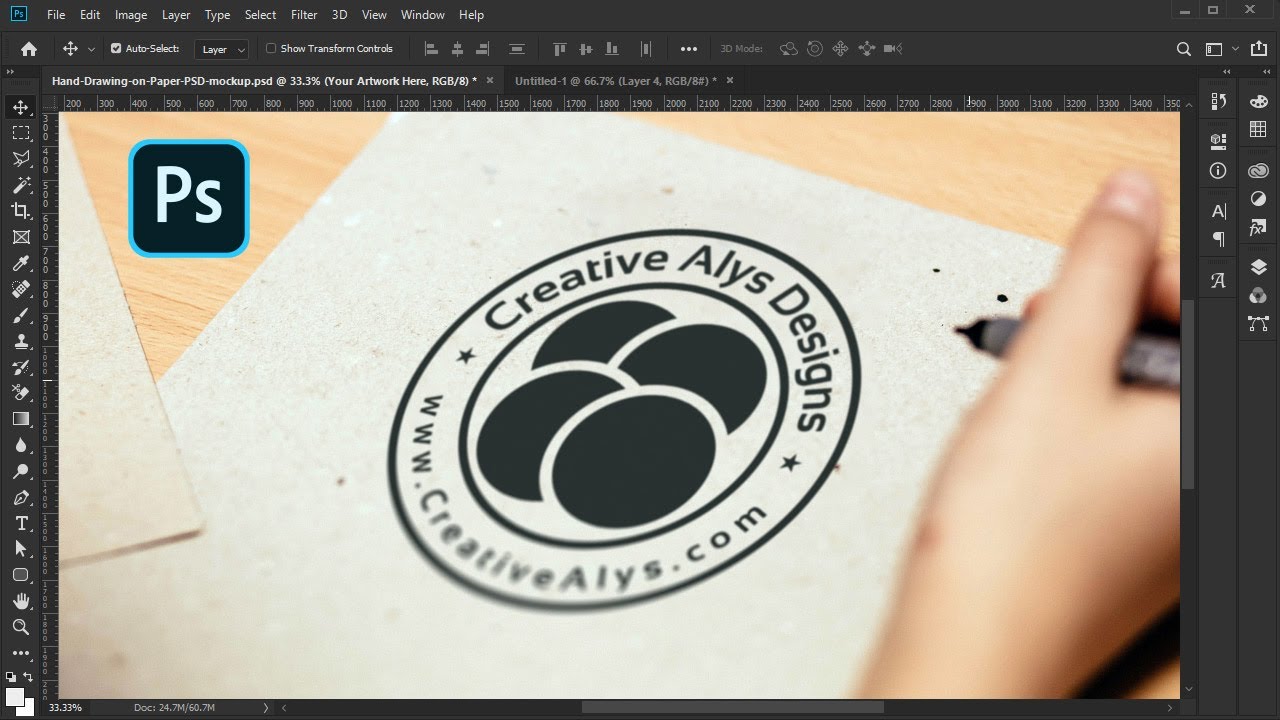Image resolution: width=1280 pixels, height=720 pixels.
Task: Open the Layer menu
Action: point(176,15)
